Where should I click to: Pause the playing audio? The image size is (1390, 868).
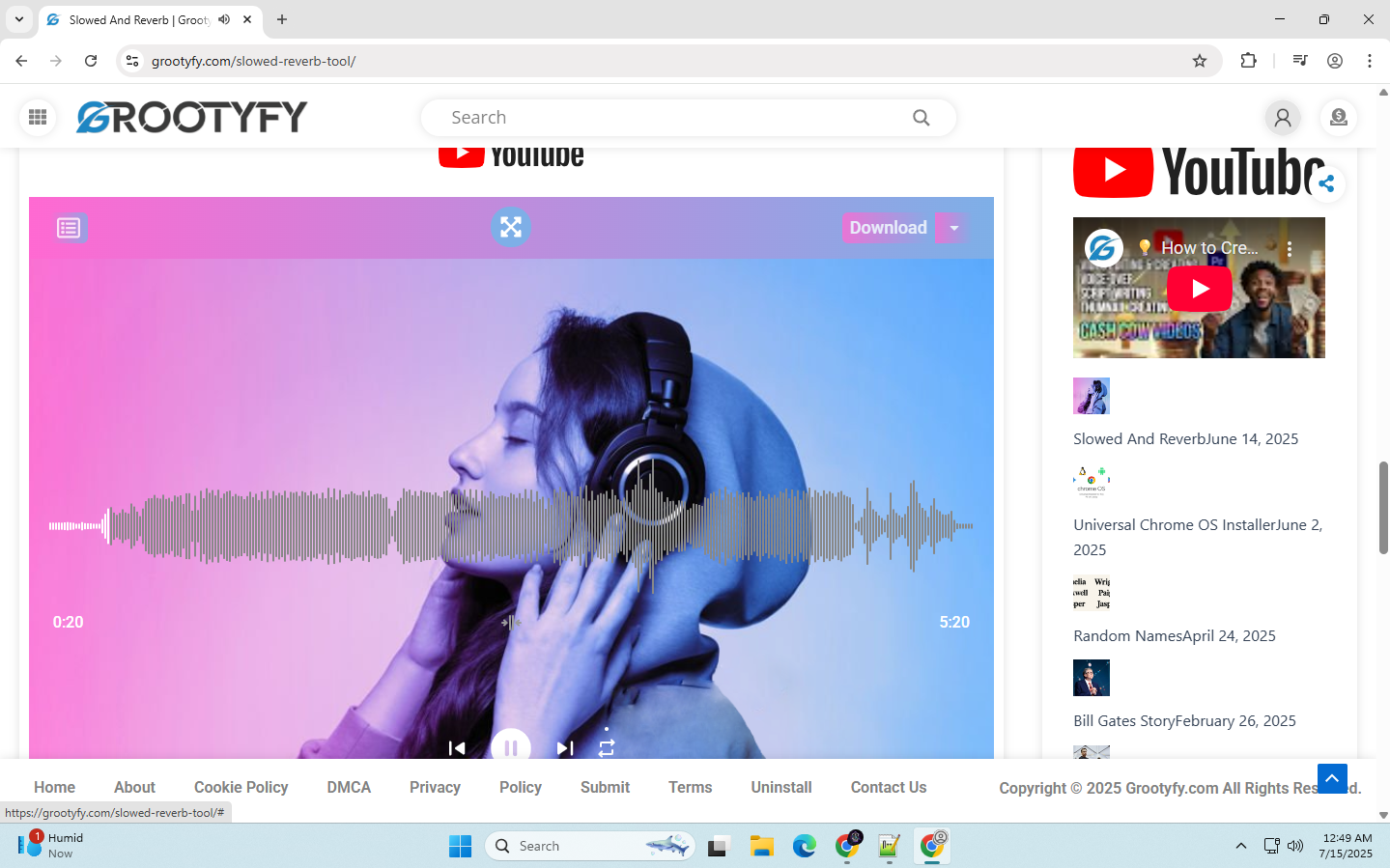tap(511, 747)
